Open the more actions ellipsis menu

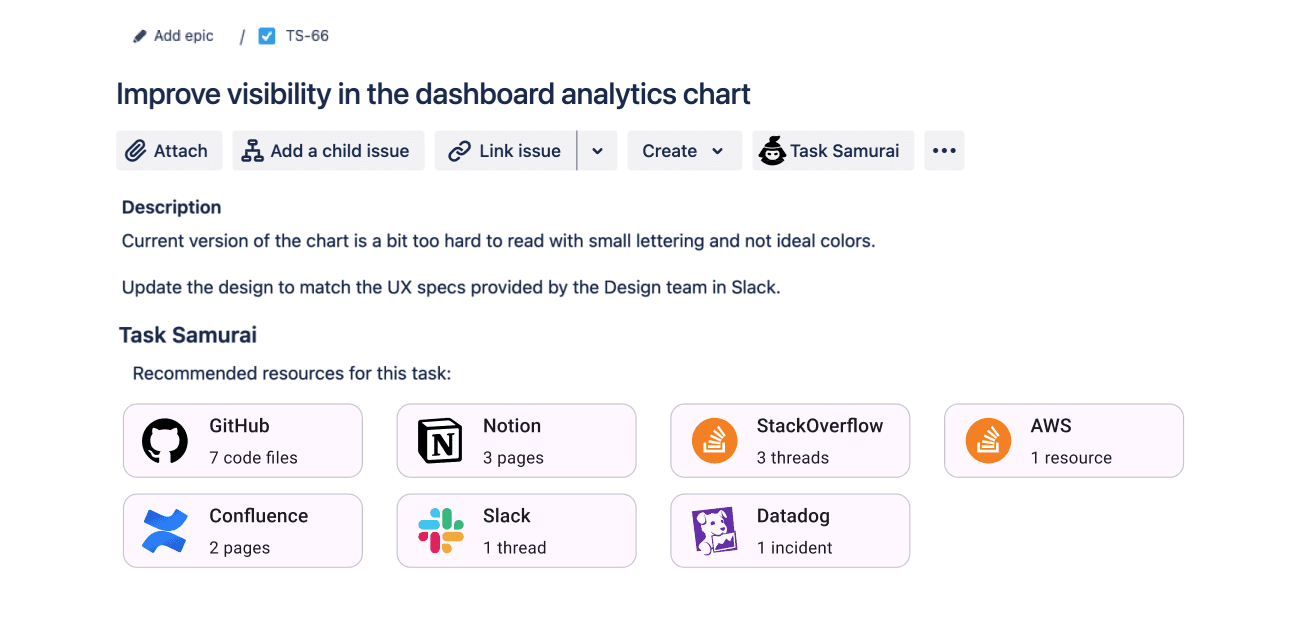[x=943, y=150]
